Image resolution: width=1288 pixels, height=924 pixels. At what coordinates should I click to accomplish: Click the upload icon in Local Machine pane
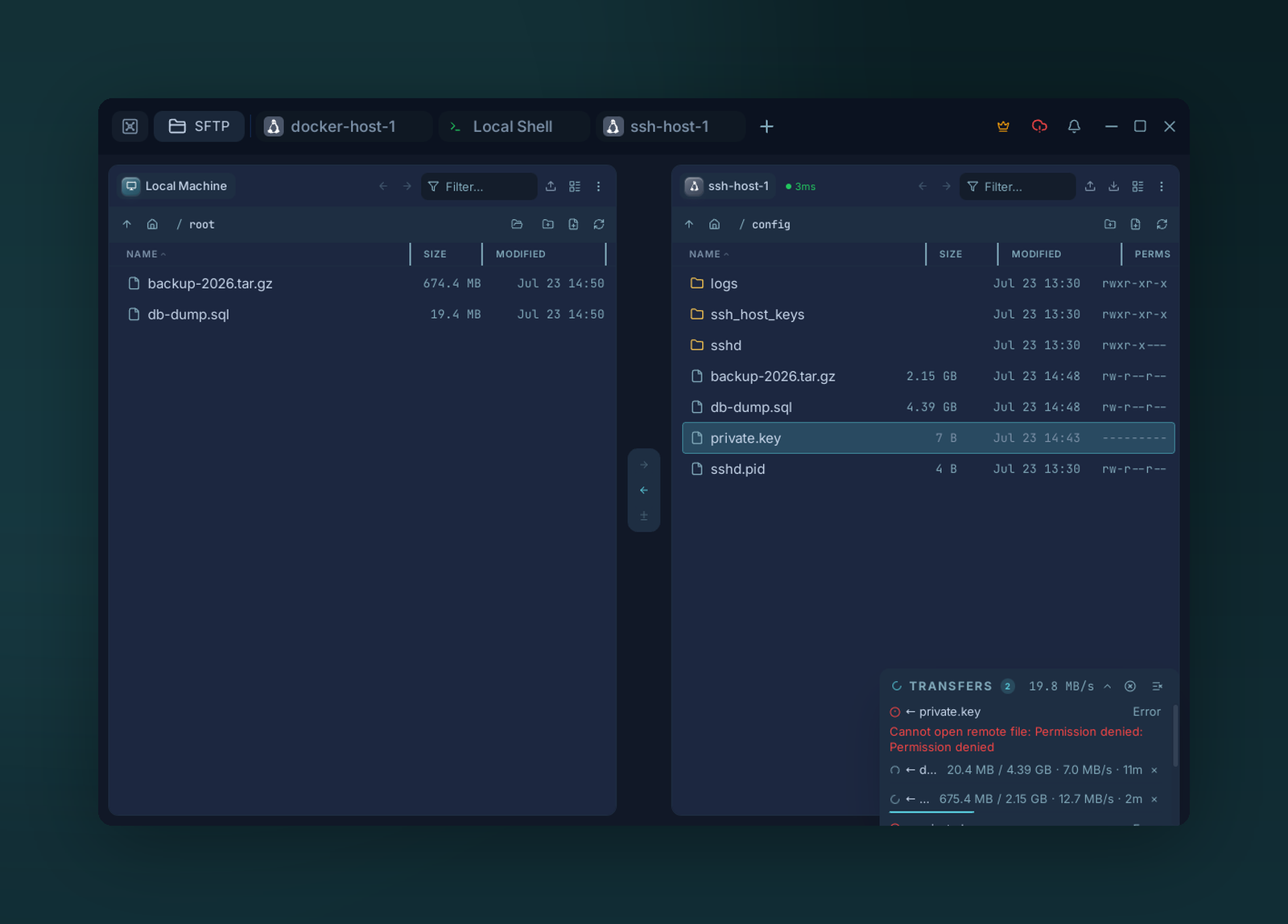(551, 186)
